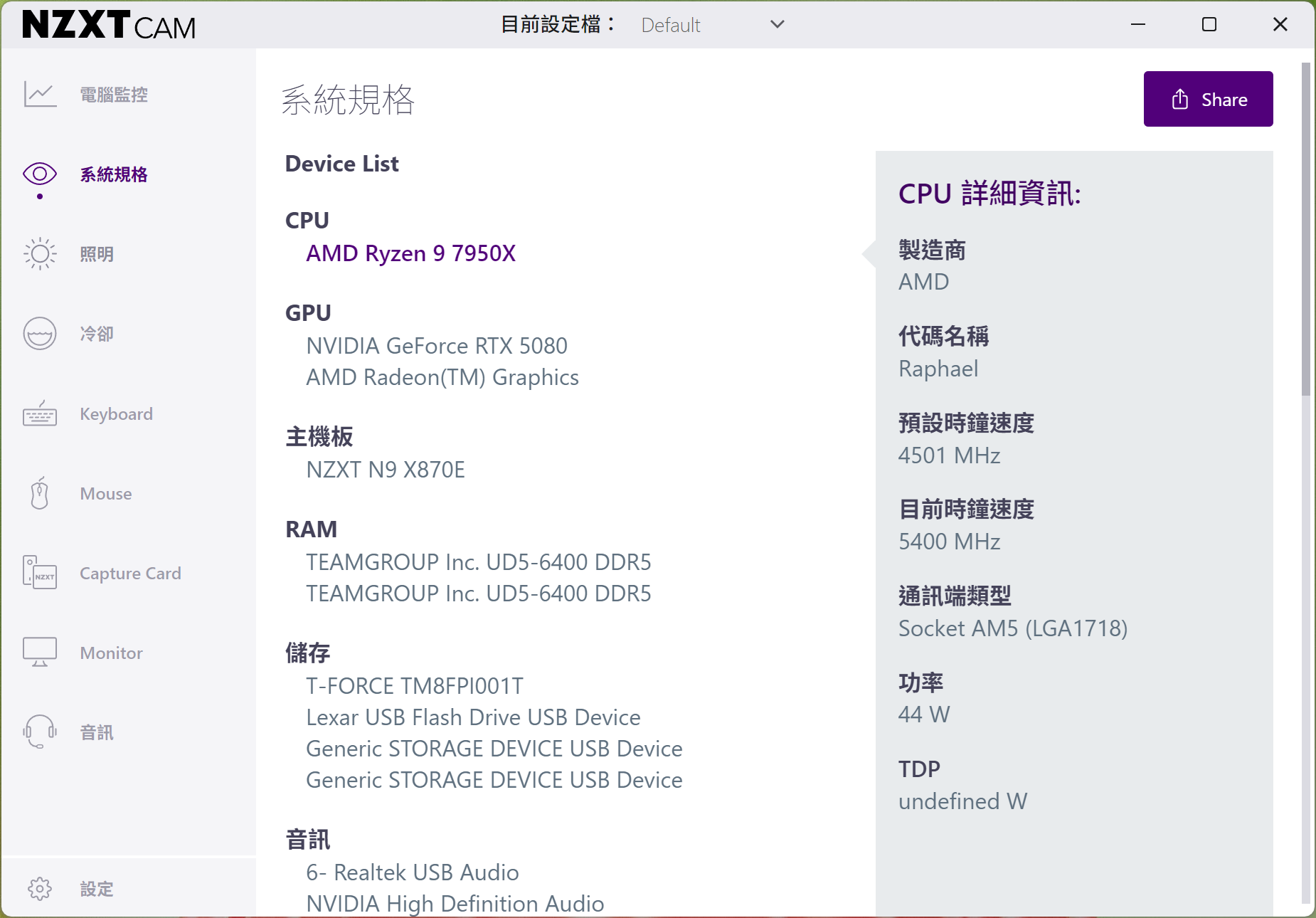1316x918 pixels.
Task: Select Lexar USB Flash Drive USB Device
Action: (474, 717)
